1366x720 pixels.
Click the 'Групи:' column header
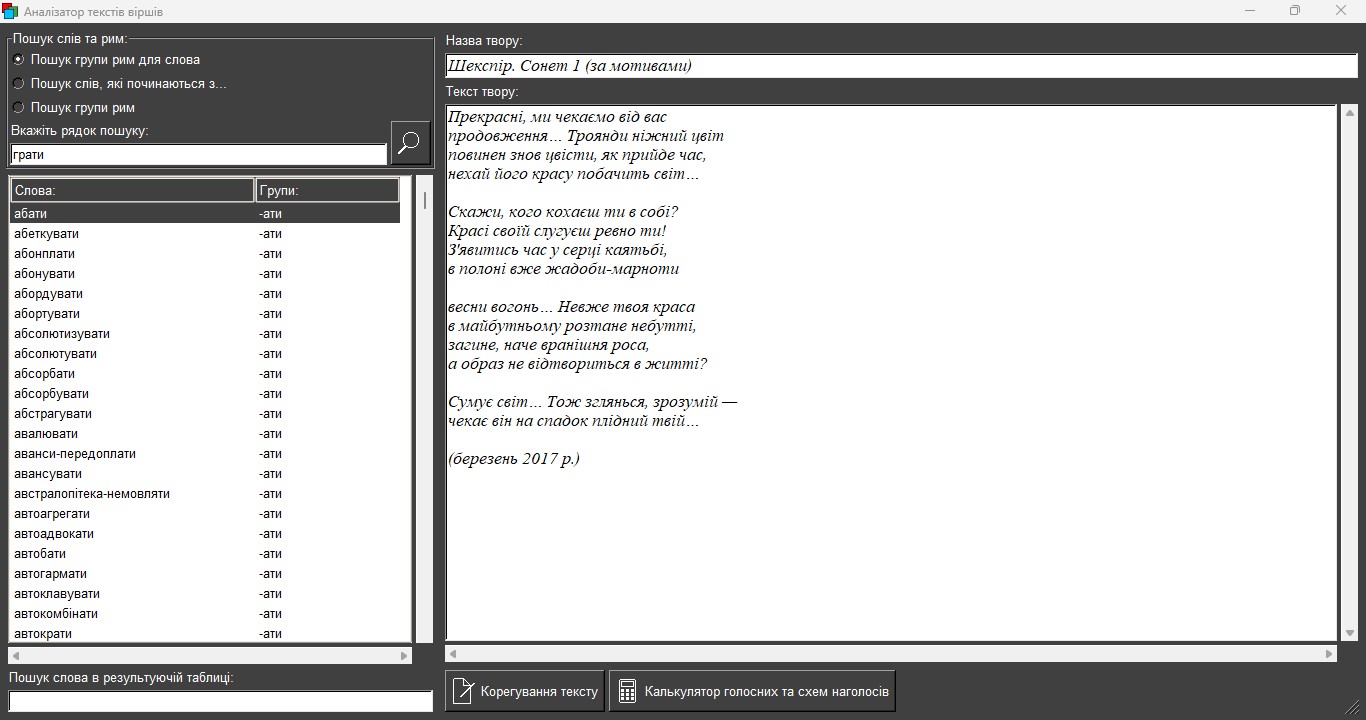pos(328,190)
